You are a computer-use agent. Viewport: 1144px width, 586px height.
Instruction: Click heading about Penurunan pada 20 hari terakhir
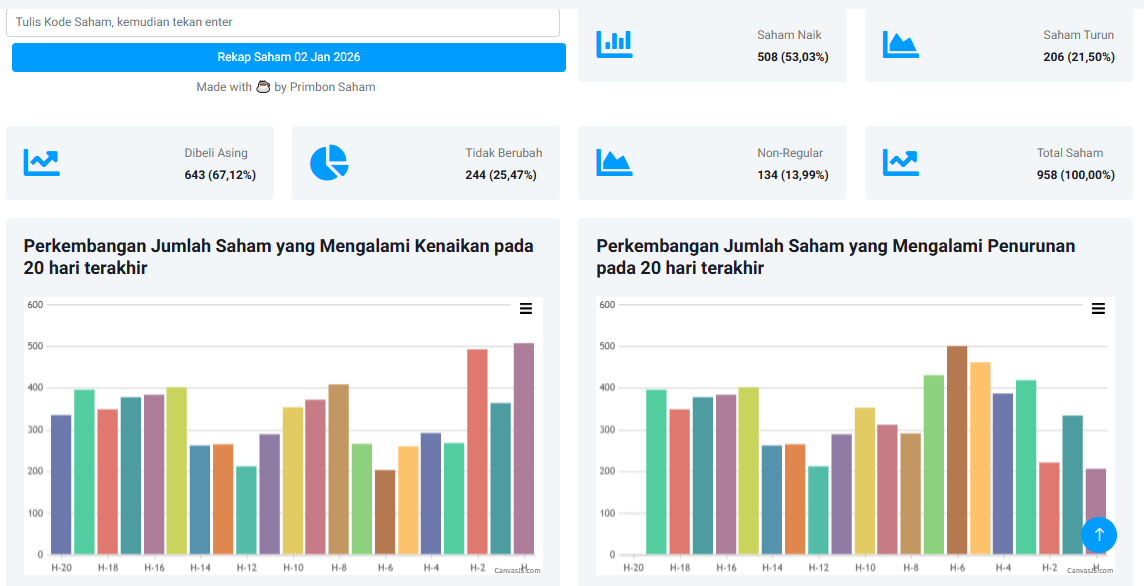[836, 257]
